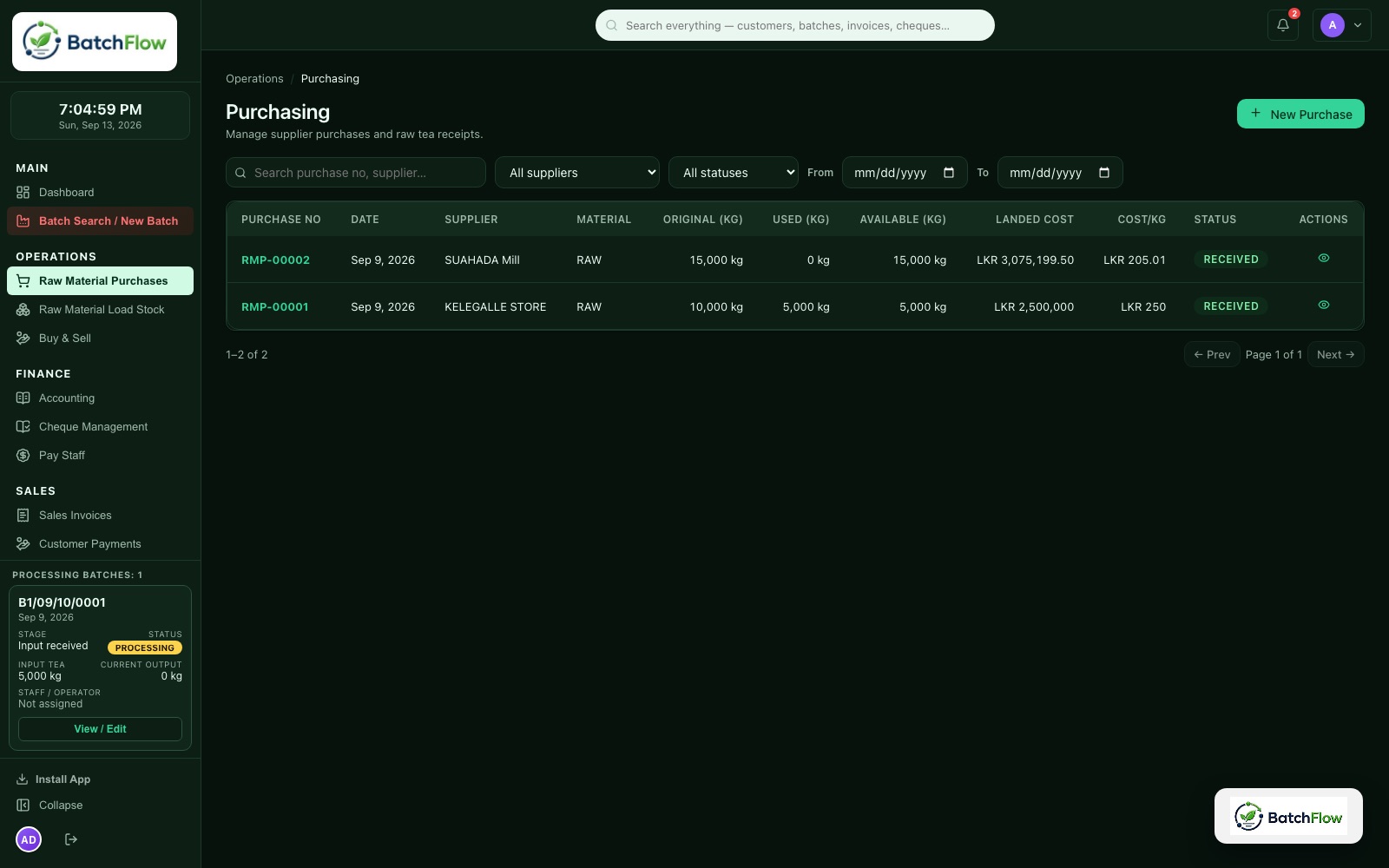This screenshot has height=868, width=1389.
Task: Click the AD avatar in sidebar footer
Action: pos(29,839)
